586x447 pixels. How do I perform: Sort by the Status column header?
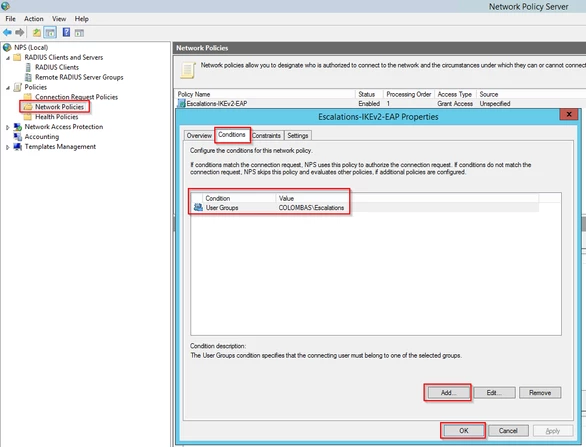pyautogui.click(x=368, y=94)
